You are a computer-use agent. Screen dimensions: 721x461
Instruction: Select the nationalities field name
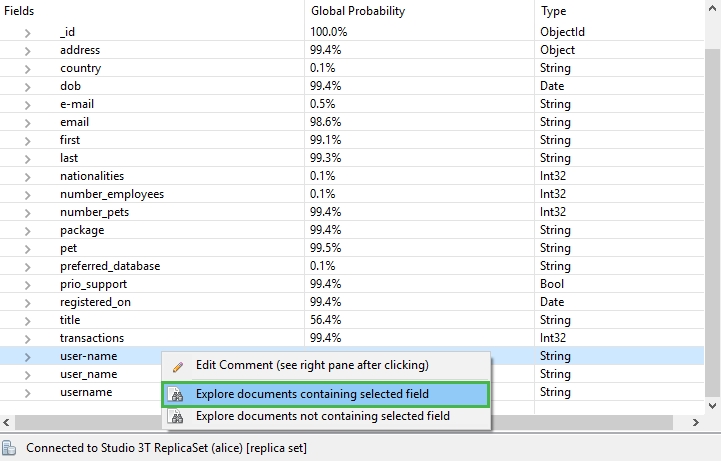tap(92, 176)
